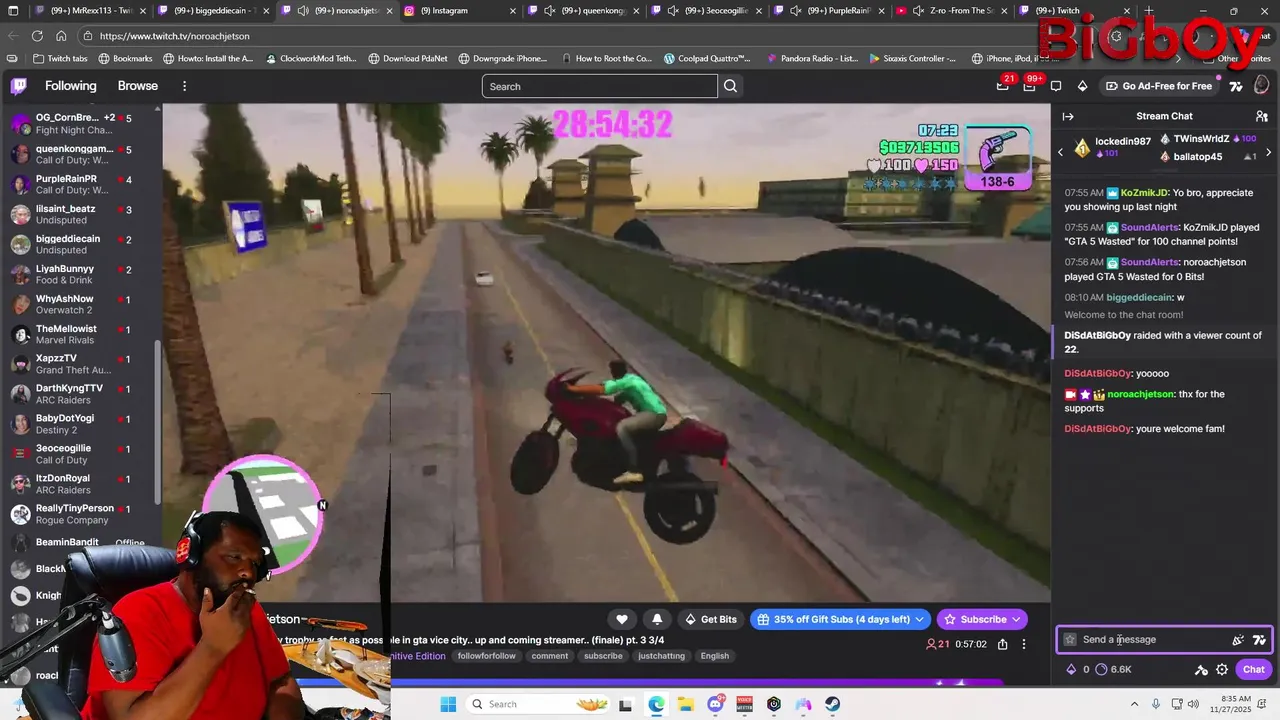Collapse the Stream Chat panel
Screen dimensions: 1280x720
1068,116
